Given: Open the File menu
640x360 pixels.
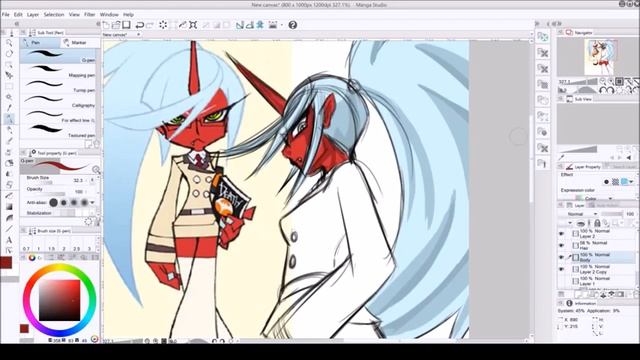Looking at the screenshot, I should (5, 15).
